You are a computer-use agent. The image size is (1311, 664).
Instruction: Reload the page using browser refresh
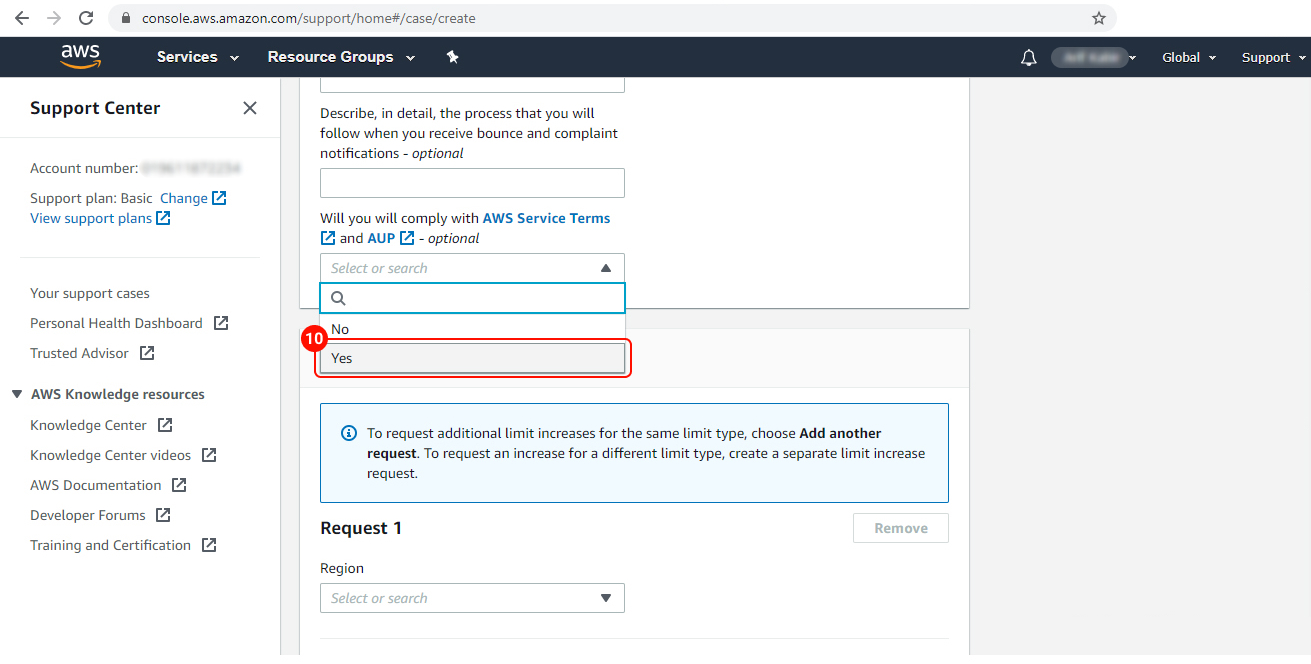tap(86, 18)
